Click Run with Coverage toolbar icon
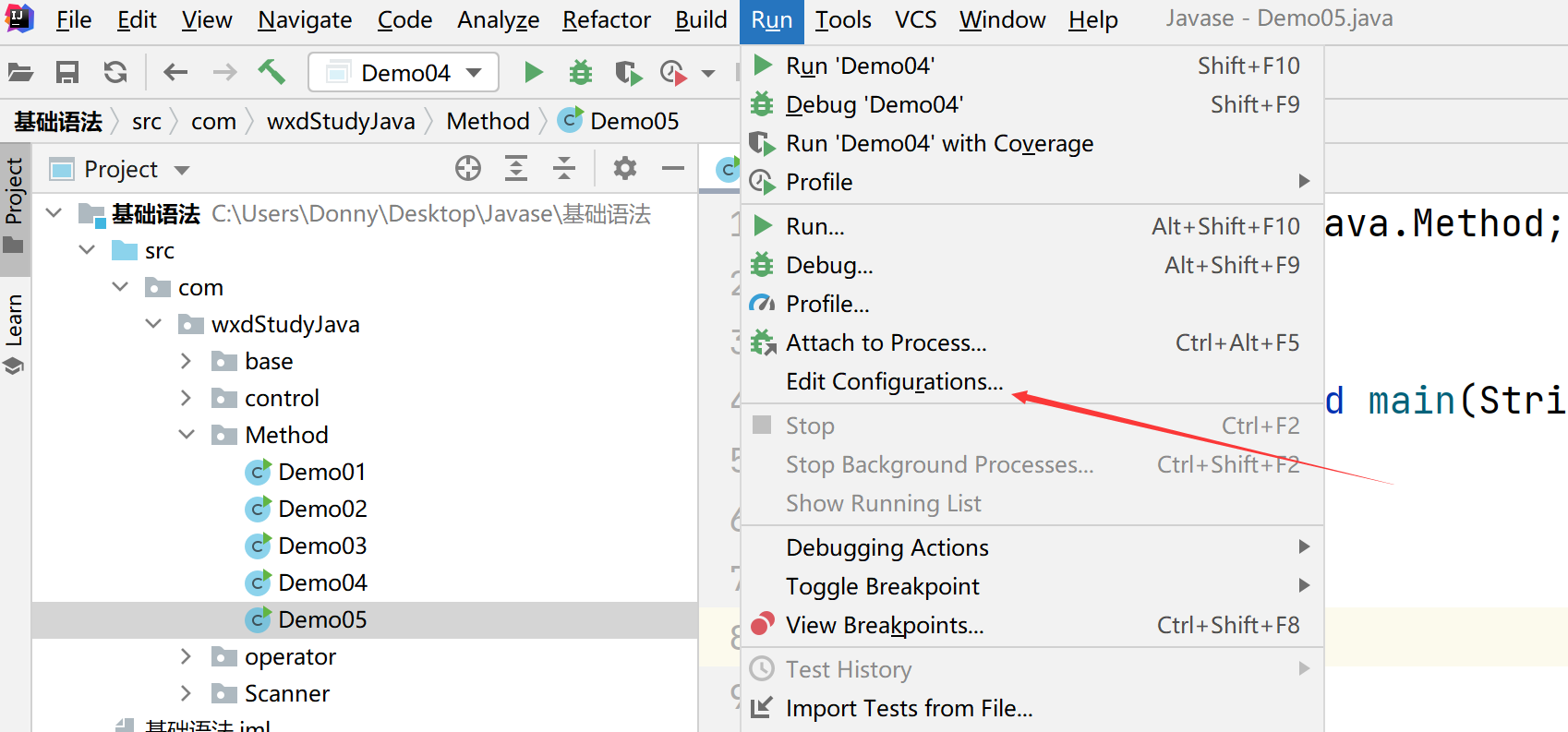Image resolution: width=1568 pixels, height=732 pixels. tap(628, 72)
